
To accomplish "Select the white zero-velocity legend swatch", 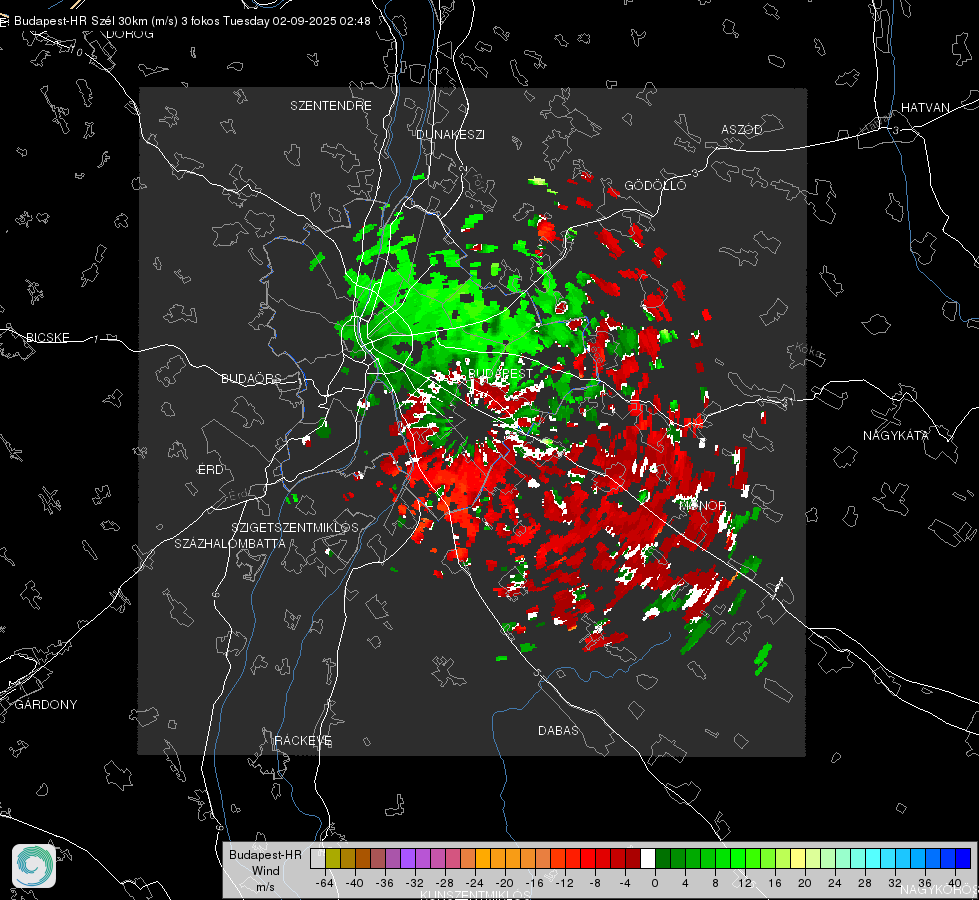I will pos(648,859).
